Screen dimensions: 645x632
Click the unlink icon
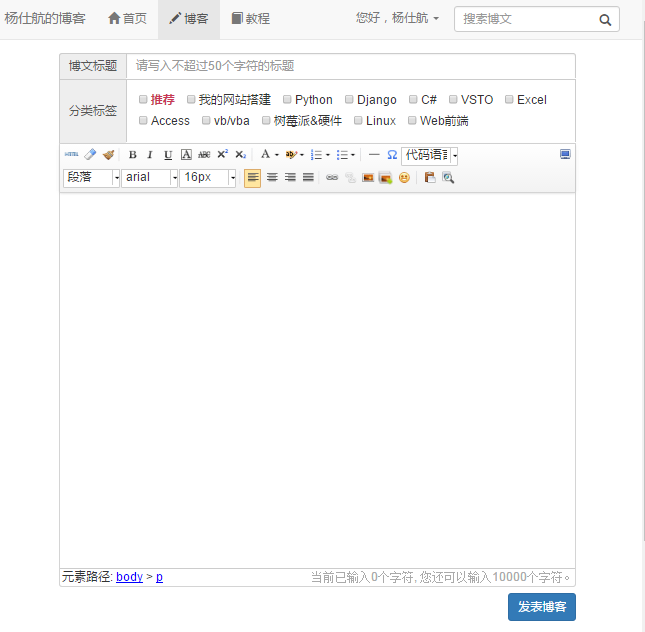pyautogui.click(x=350, y=177)
